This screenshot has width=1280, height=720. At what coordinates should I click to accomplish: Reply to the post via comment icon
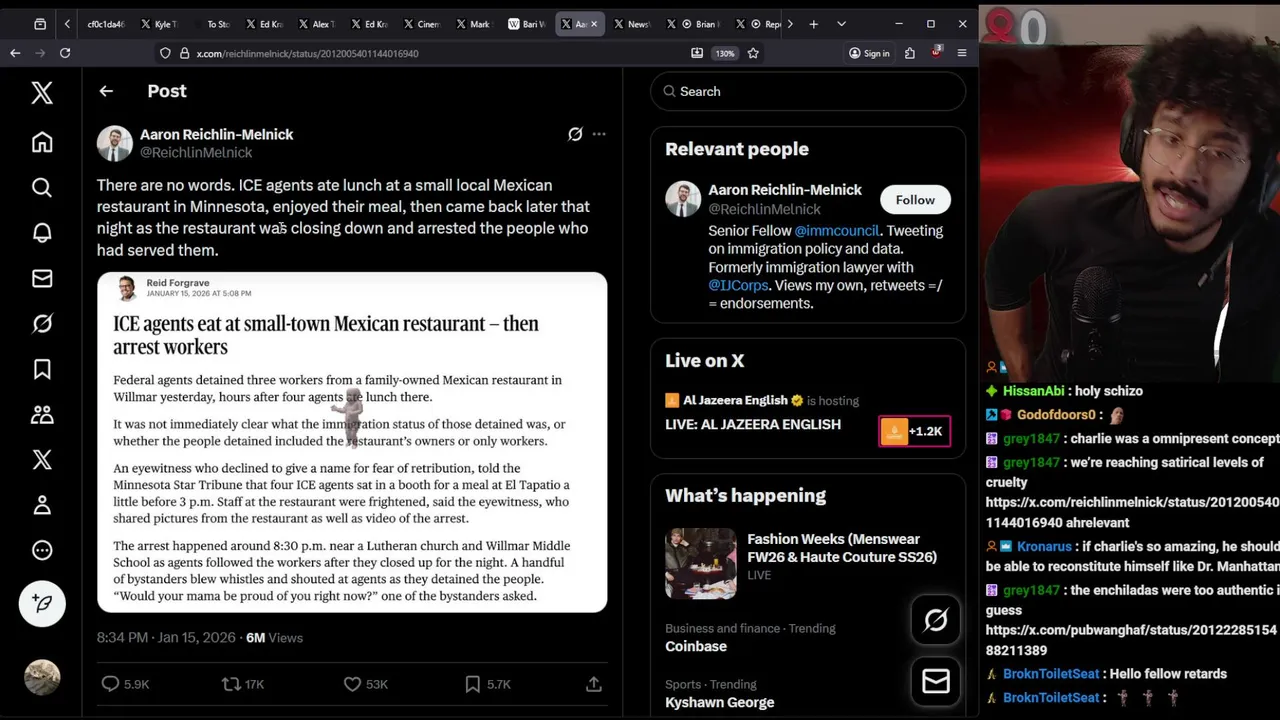pos(110,684)
